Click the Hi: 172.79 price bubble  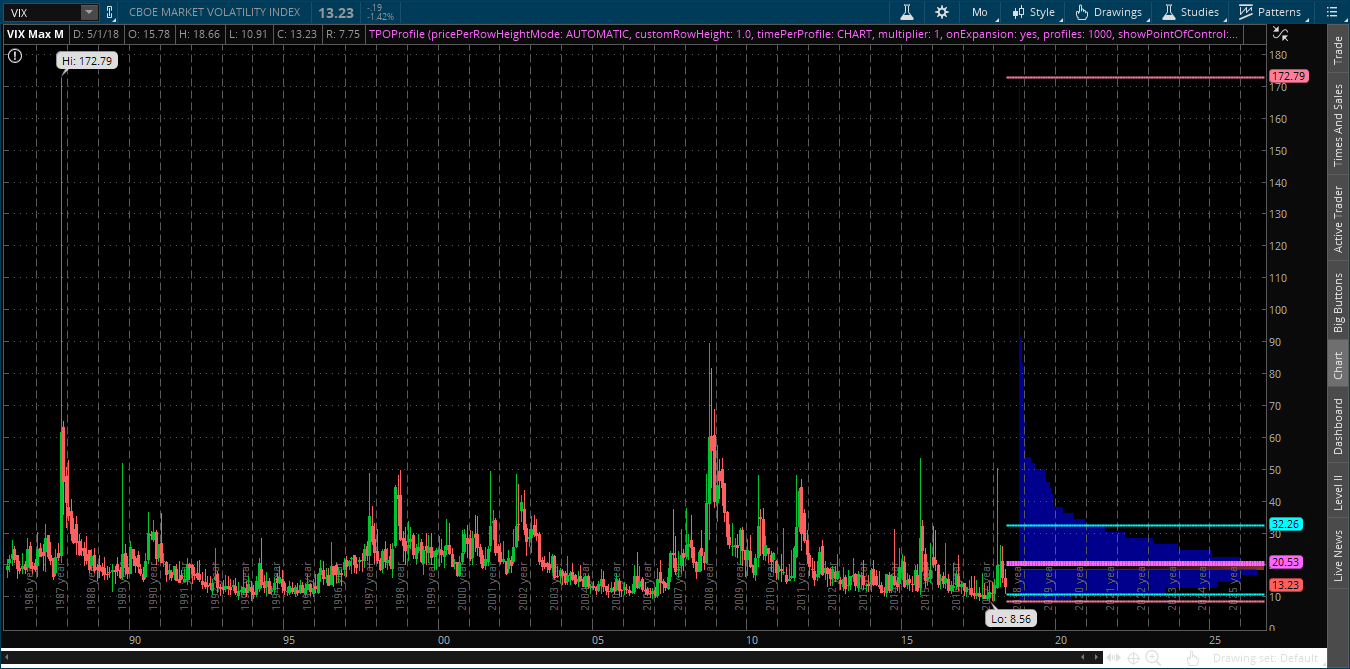pos(87,61)
